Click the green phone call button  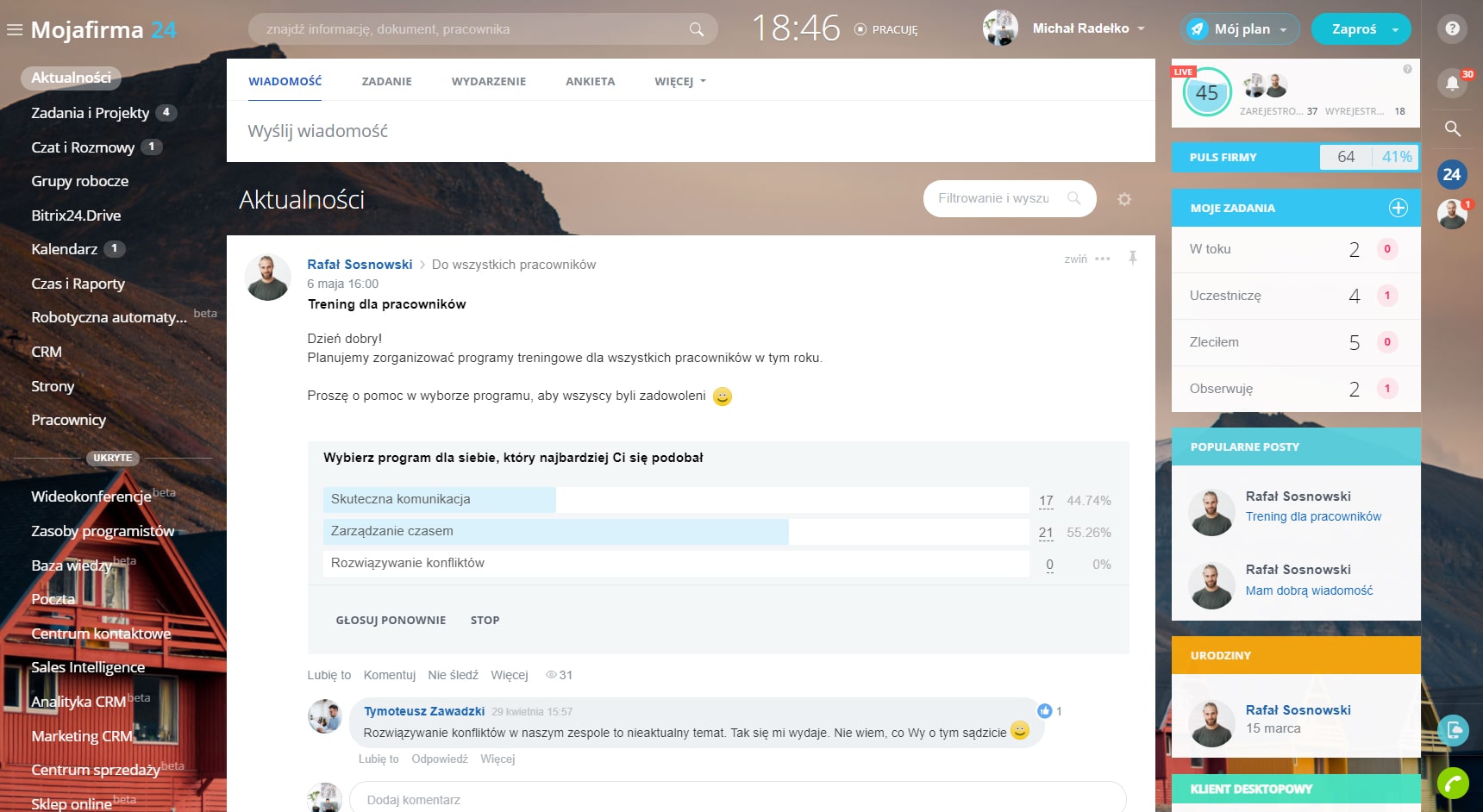(x=1453, y=783)
